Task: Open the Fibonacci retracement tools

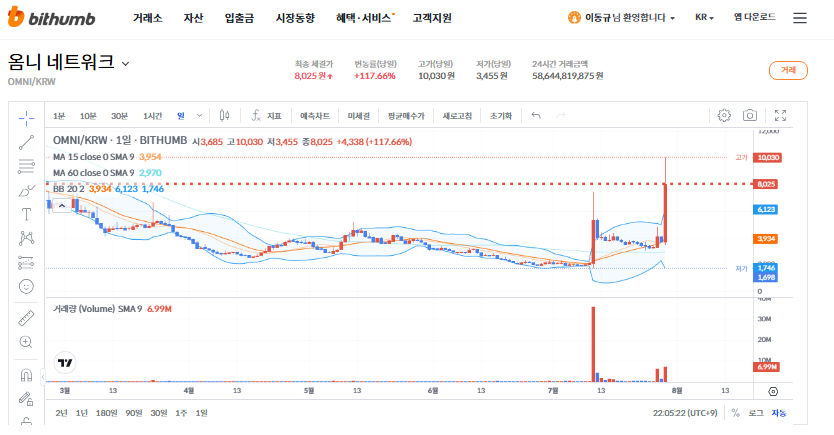Action: (26, 166)
